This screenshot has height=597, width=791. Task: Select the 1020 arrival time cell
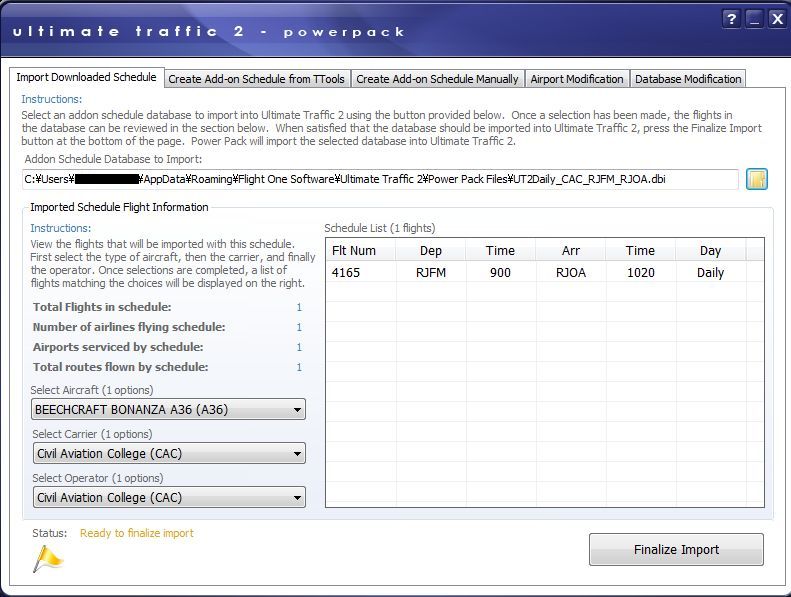pyautogui.click(x=640, y=273)
